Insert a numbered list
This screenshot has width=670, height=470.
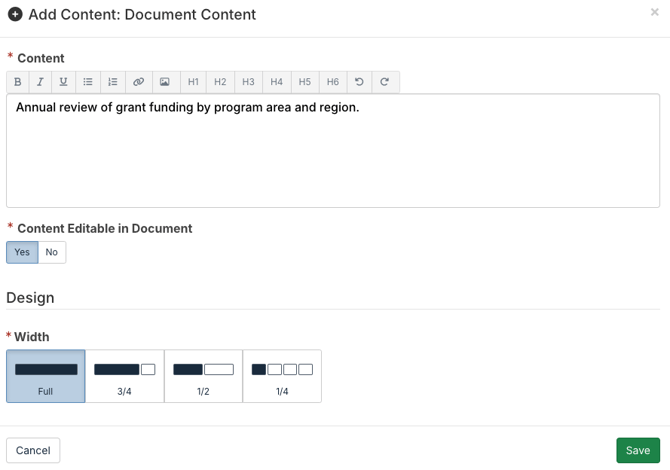coord(113,82)
